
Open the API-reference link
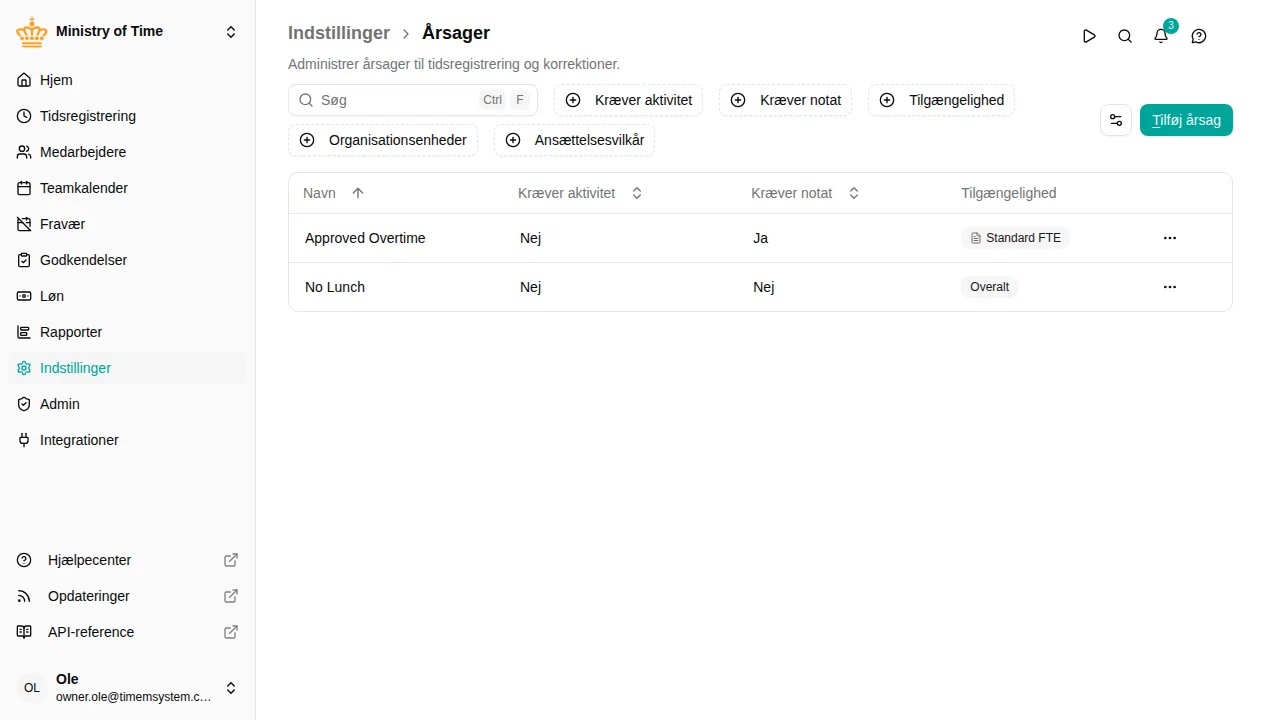(x=127, y=632)
